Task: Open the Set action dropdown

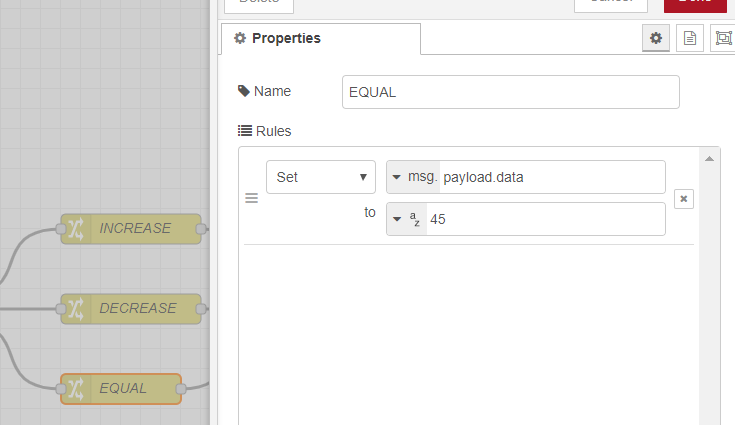Action: point(320,177)
